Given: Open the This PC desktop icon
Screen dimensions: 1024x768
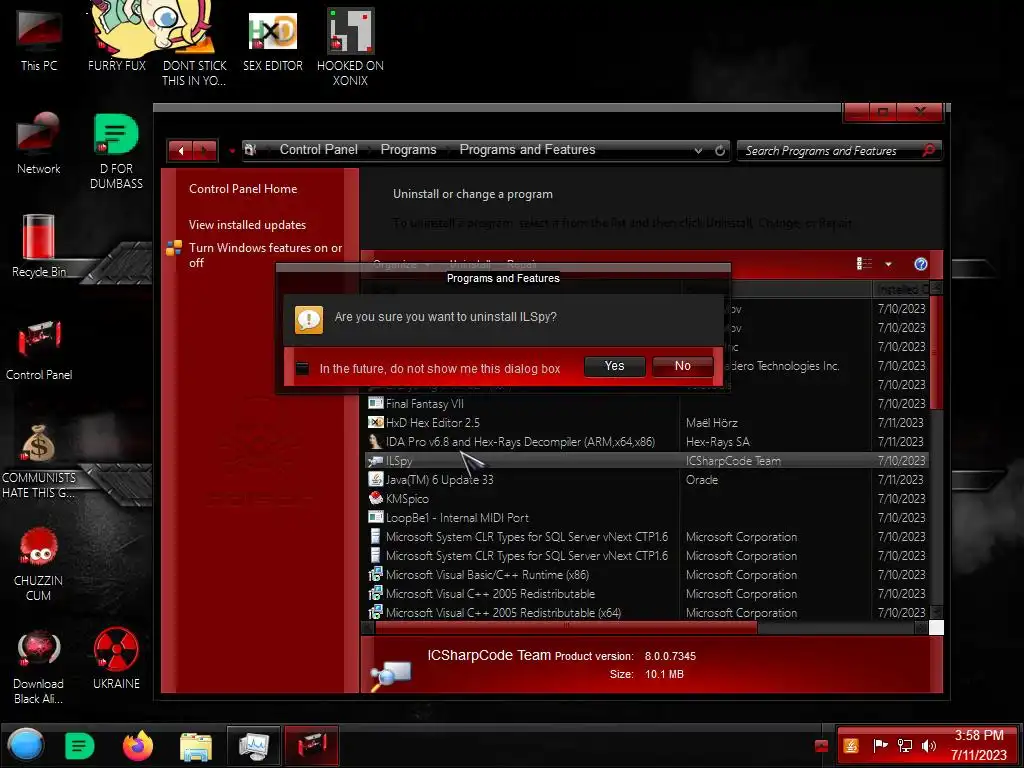Looking at the screenshot, I should (39, 39).
